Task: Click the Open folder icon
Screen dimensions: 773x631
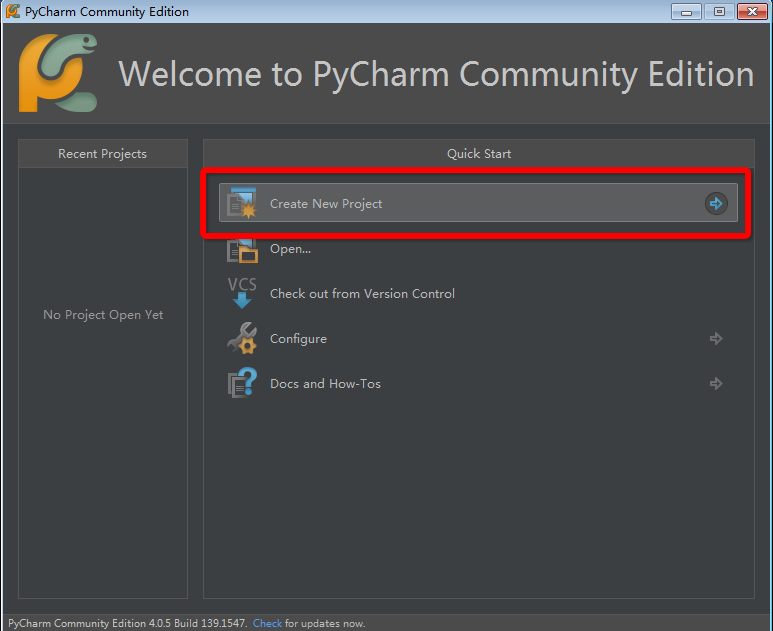Action: 242,250
